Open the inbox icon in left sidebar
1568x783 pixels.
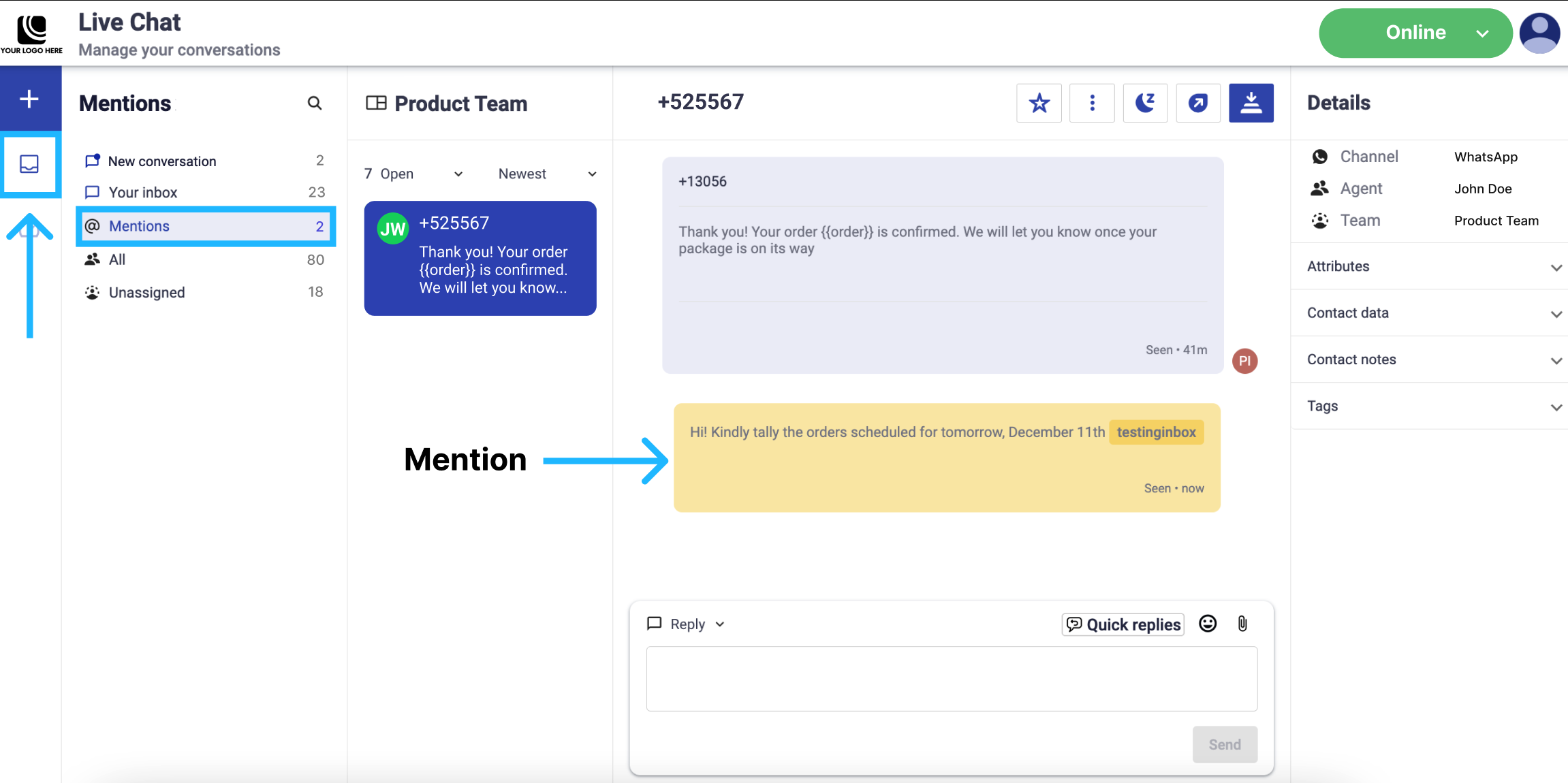click(29, 164)
